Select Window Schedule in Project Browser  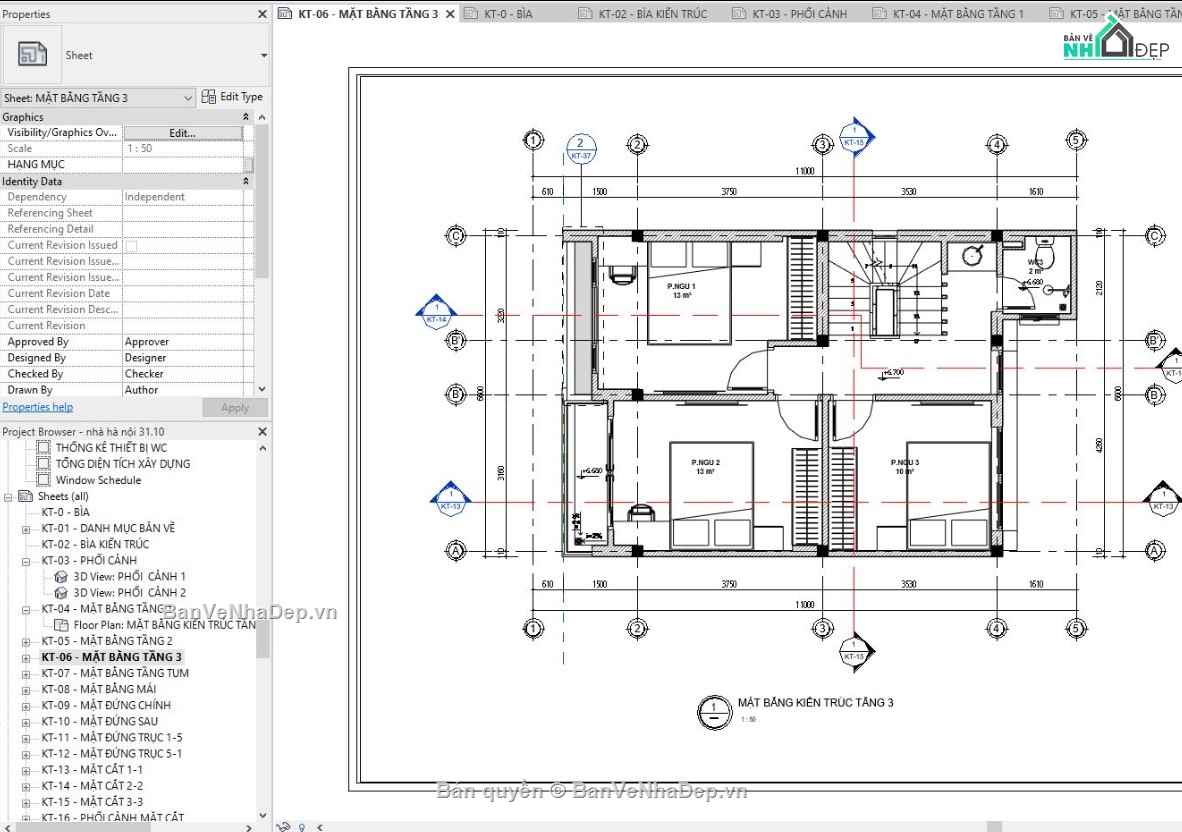[98, 480]
